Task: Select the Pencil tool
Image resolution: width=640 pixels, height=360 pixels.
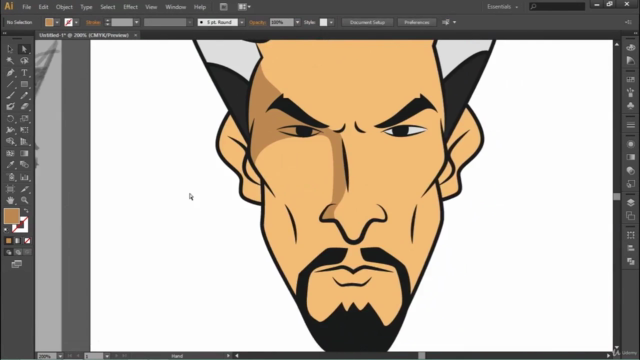Action: click(x=24, y=96)
